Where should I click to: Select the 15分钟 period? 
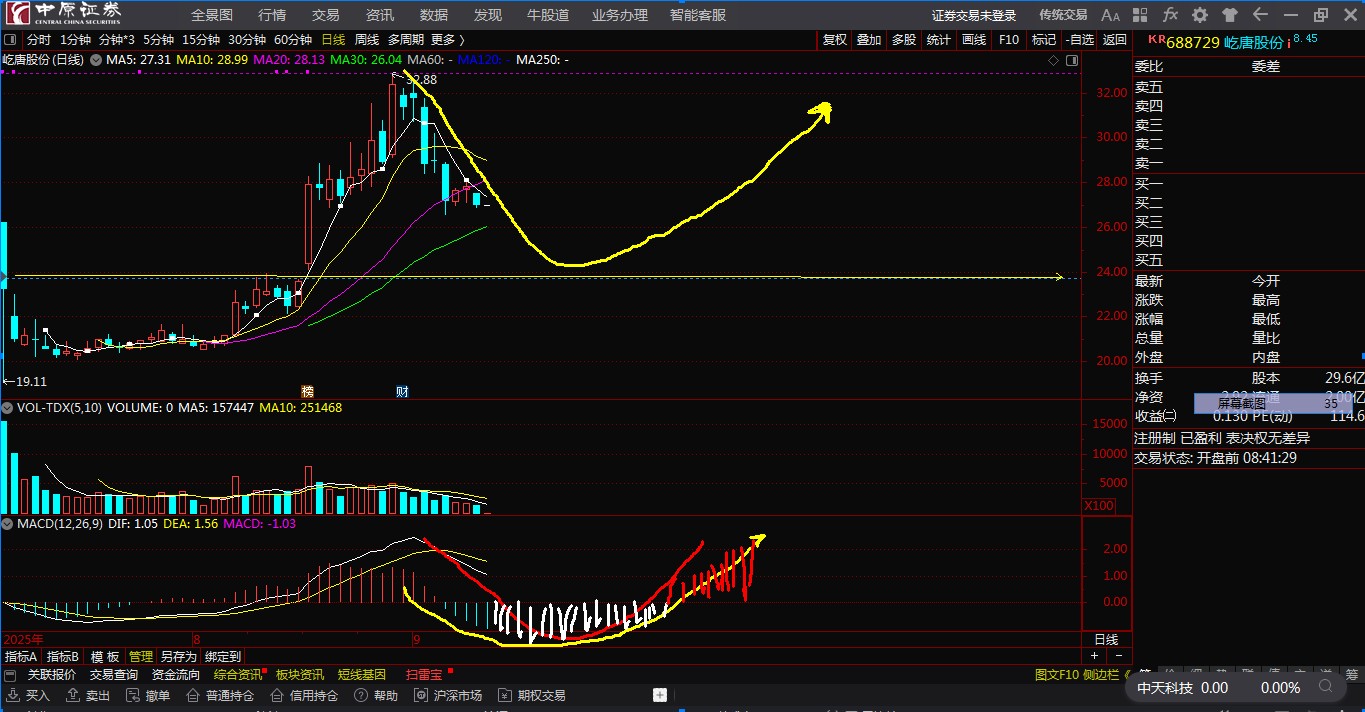[201, 40]
